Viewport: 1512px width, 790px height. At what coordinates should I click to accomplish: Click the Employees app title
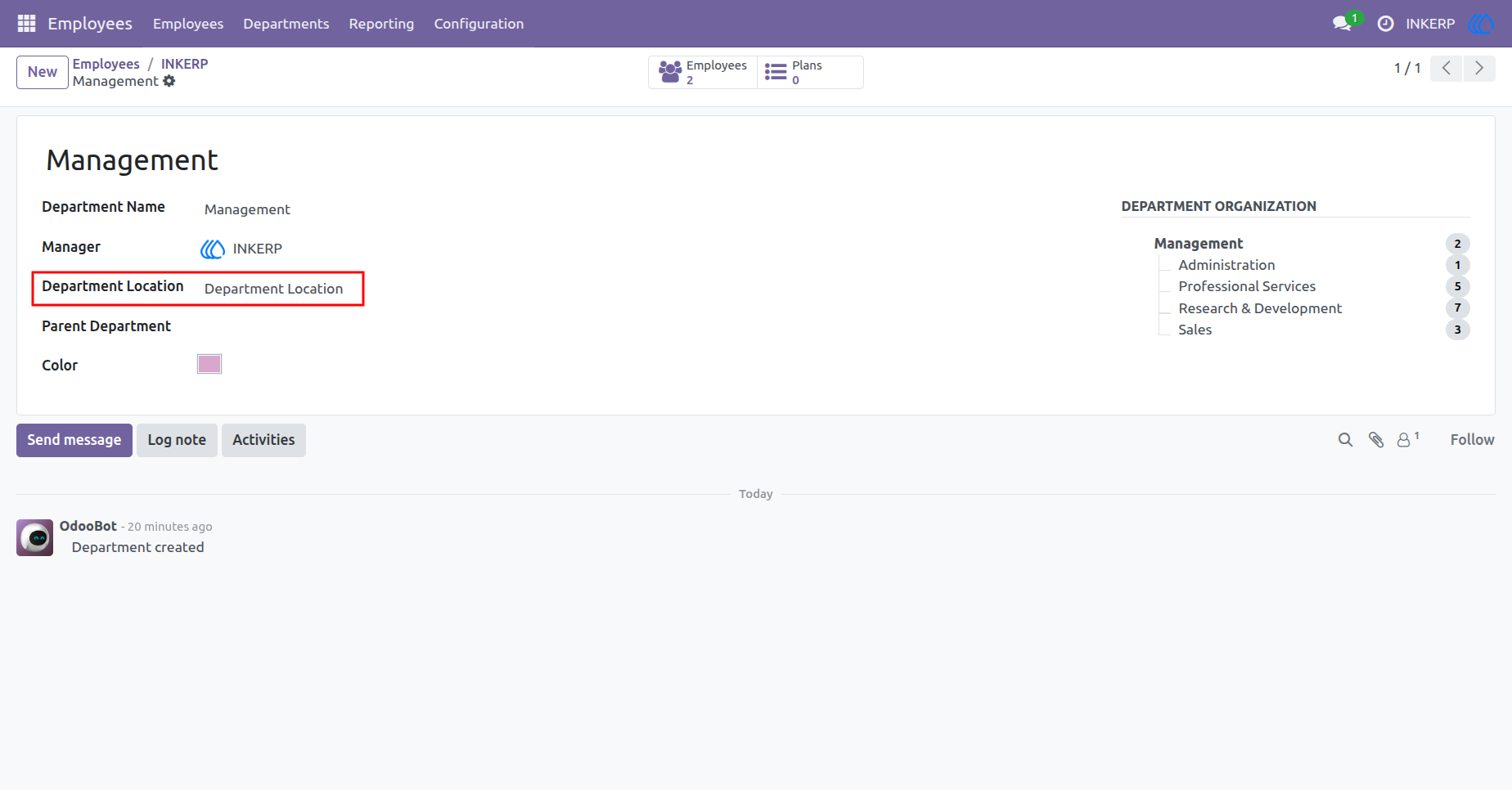(90, 24)
